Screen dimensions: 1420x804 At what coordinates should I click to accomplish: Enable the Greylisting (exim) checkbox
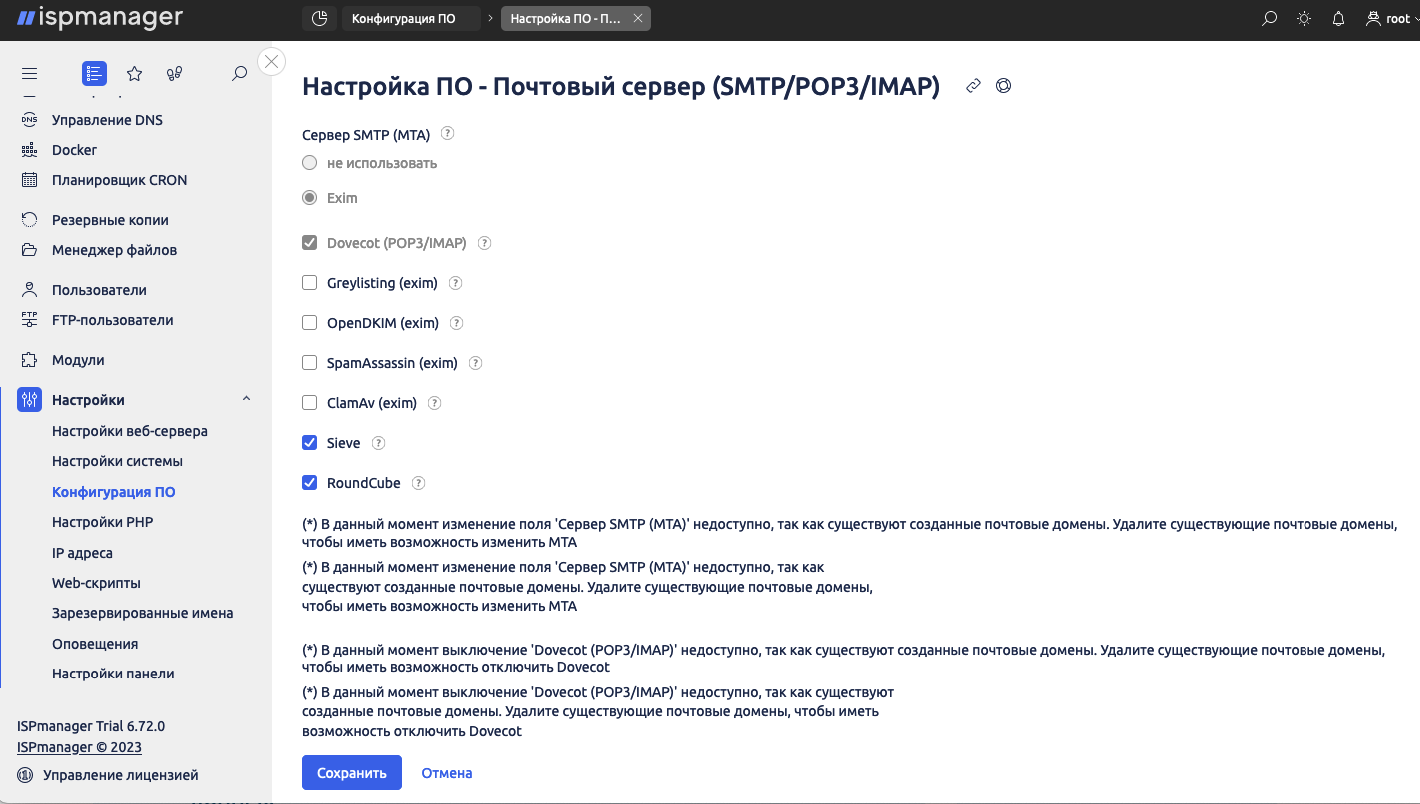(x=310, y=283)
